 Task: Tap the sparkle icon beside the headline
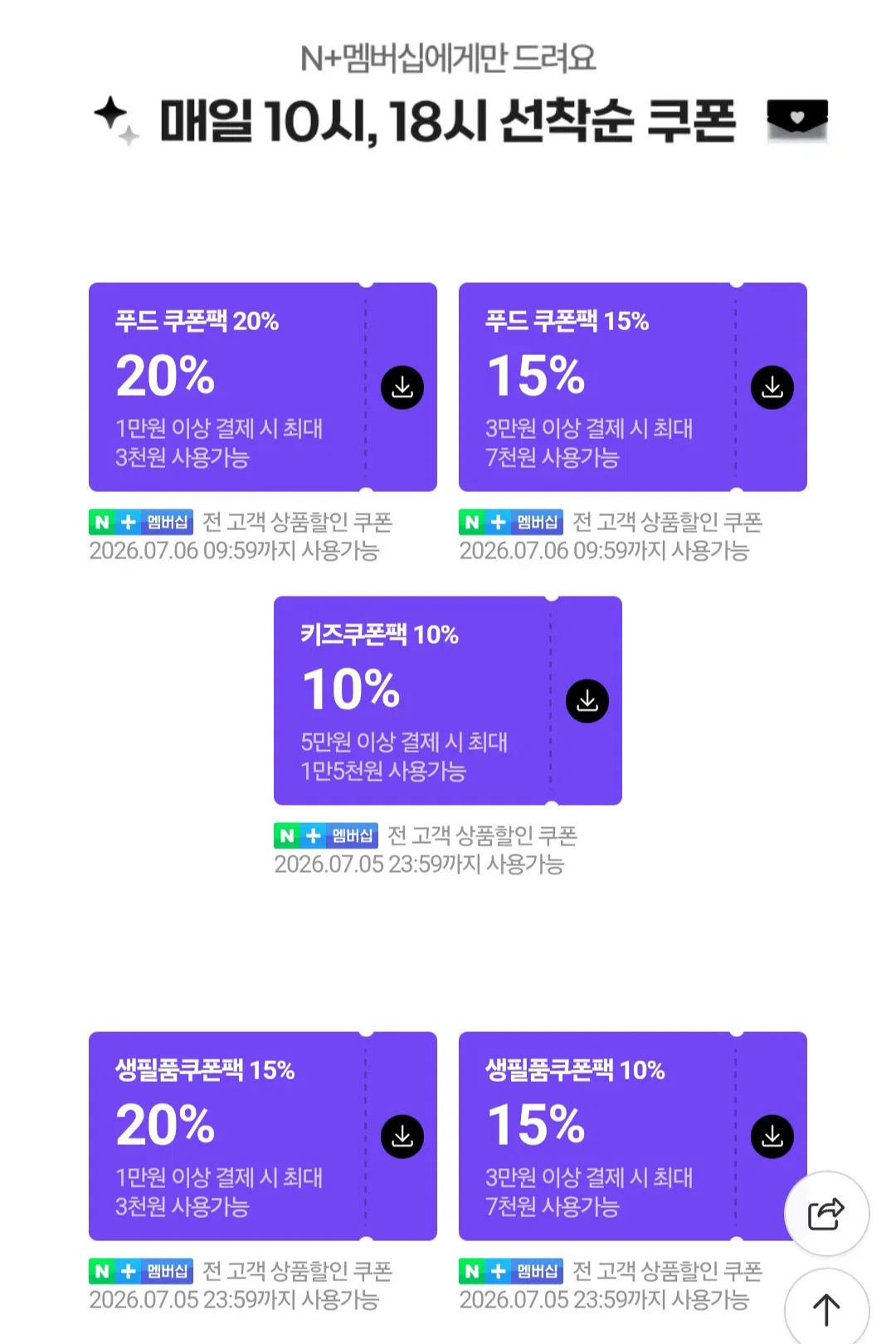coord(116,120)
